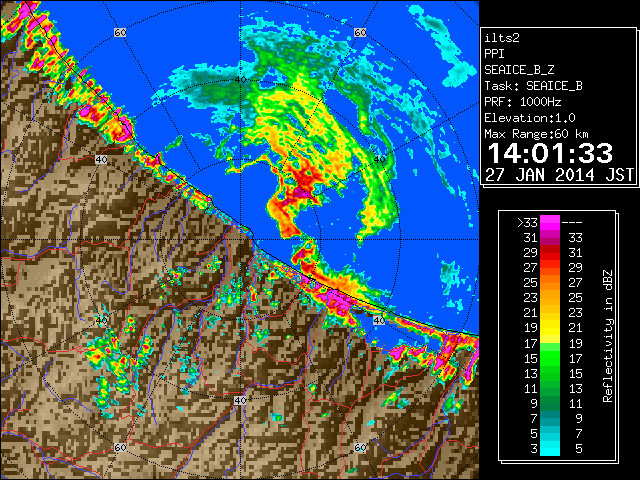Select the 'Task: SEAICE_B' line
Viewport: 640px width, 480px height.
point(533,86)
